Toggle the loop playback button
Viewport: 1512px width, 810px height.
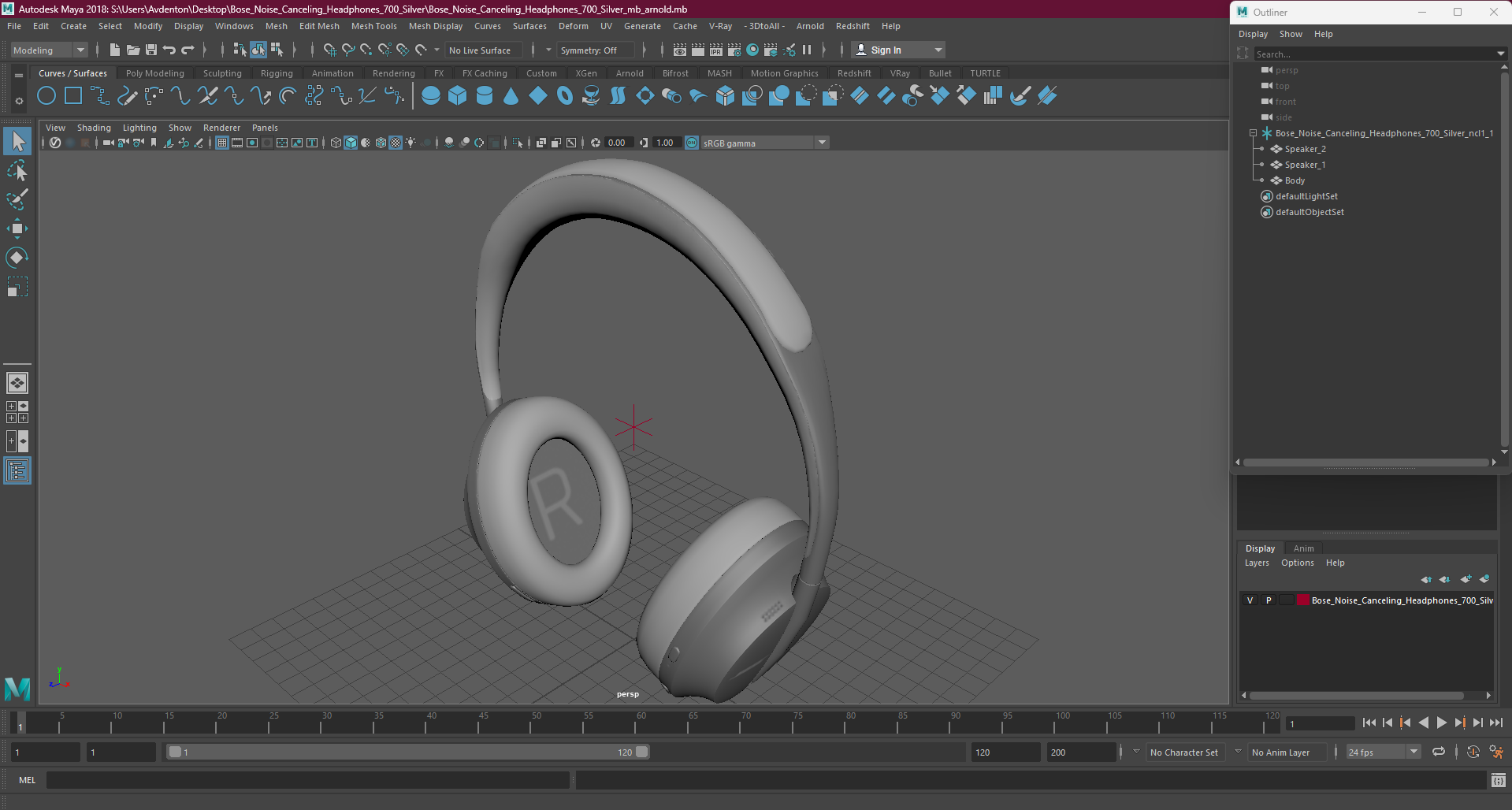click(x=1439, y=752)
